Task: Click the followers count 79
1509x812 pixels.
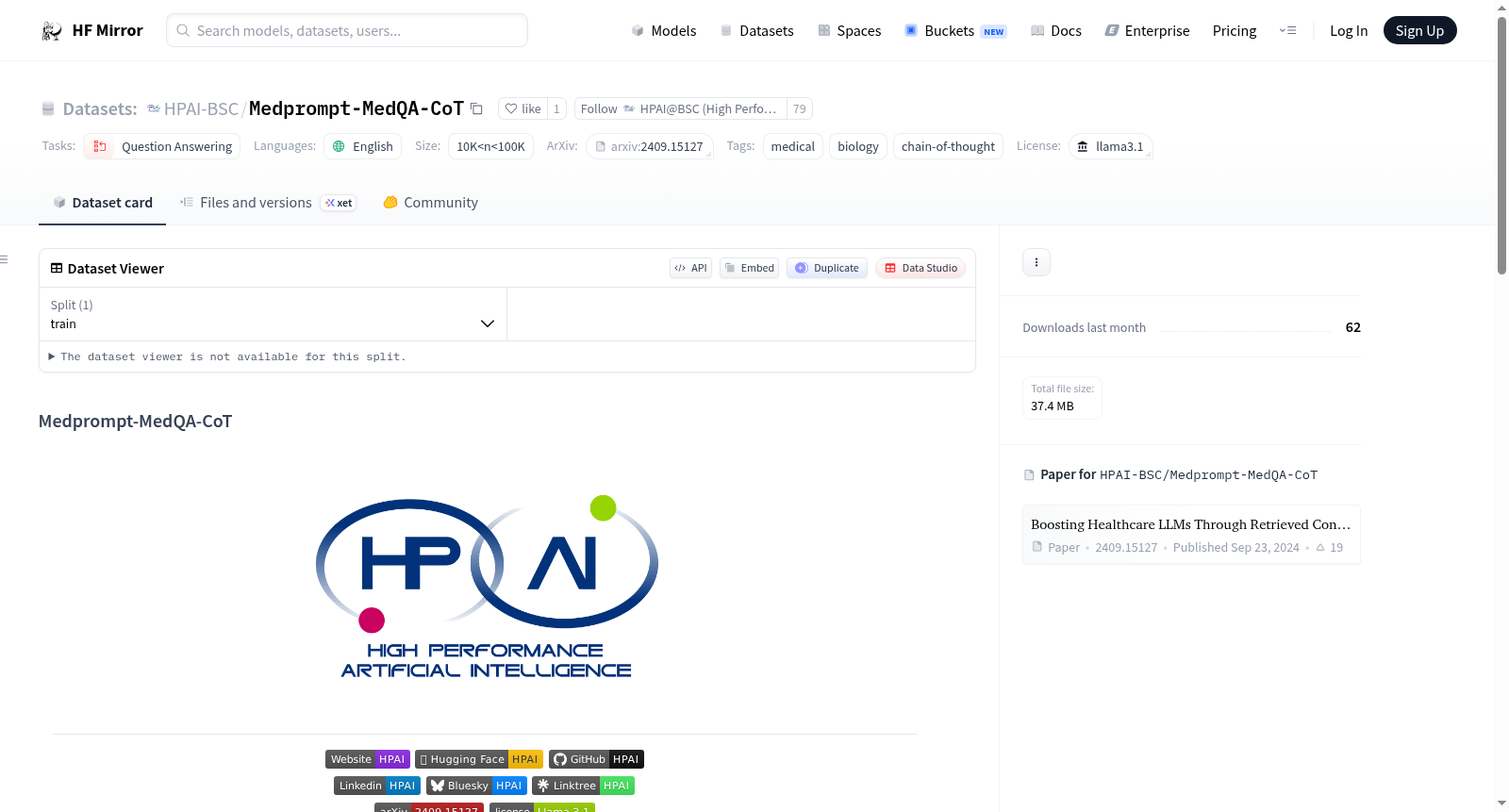Action: [800, 109]
